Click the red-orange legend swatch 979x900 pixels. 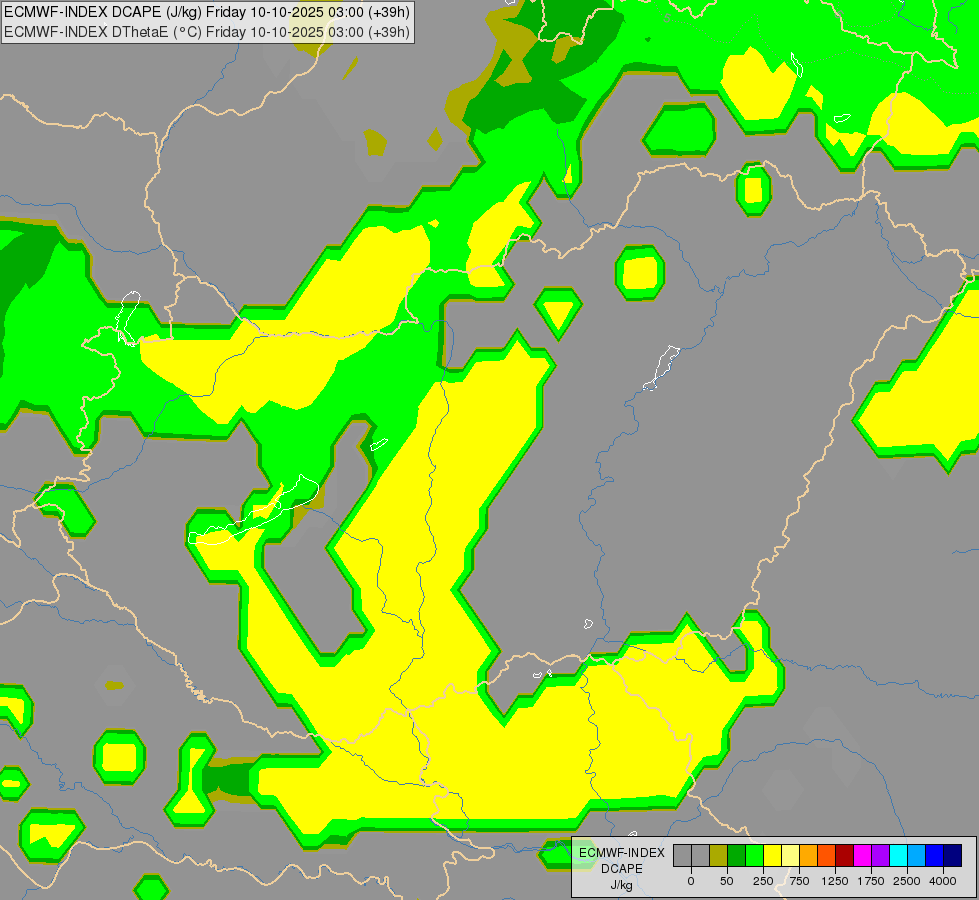[x=827, y=855]
